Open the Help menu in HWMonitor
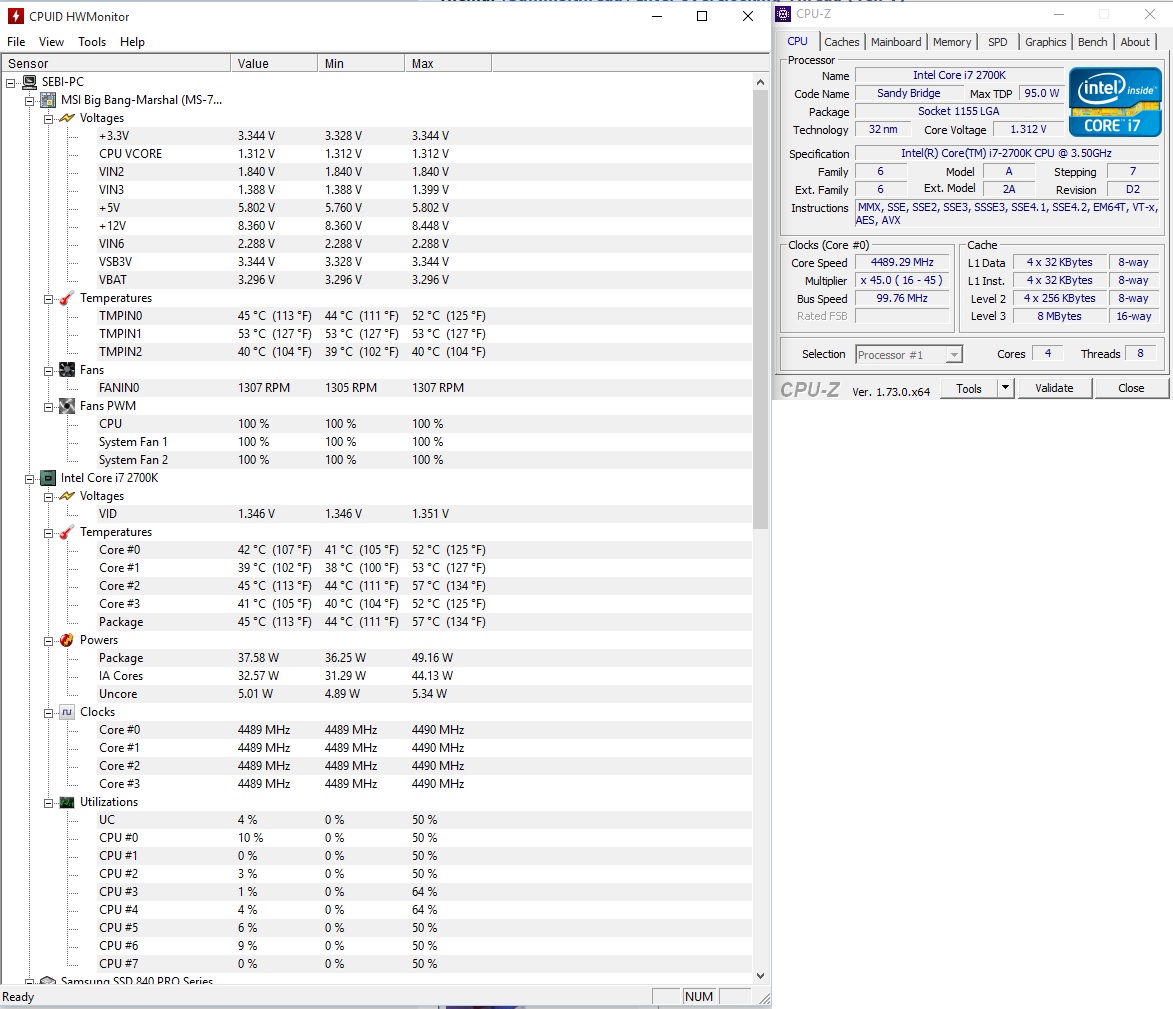Screen dimensions: 1173x1009 (x=132, y=42)
